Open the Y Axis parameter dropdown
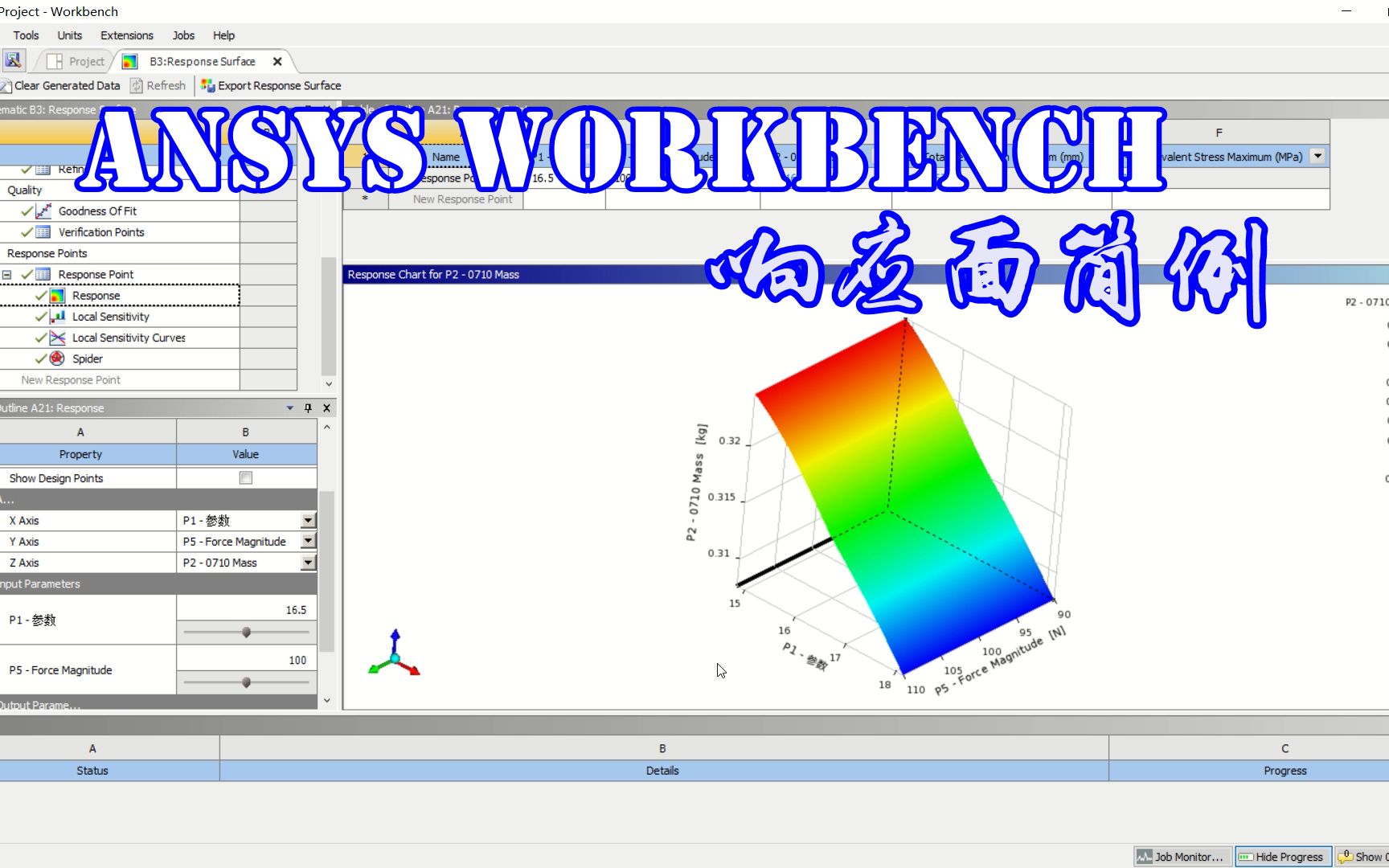Screen dimensions: 1389x868 click(x=309, y=542)
